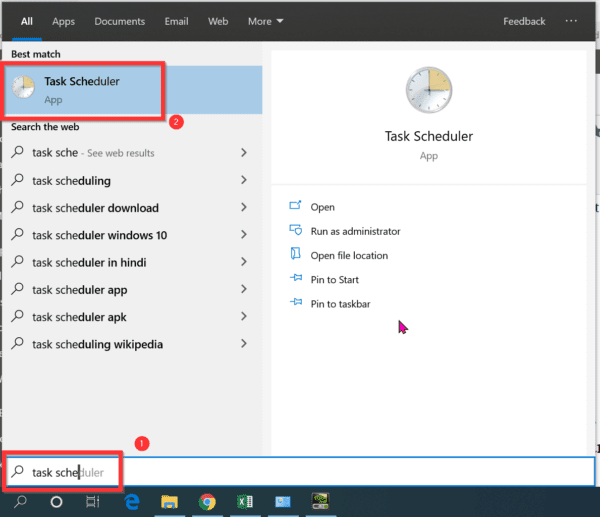This screenshot has width=600, height=517.
Task: Switch to the Web tab
Action: pyautogui.click(x=218, y=21)
